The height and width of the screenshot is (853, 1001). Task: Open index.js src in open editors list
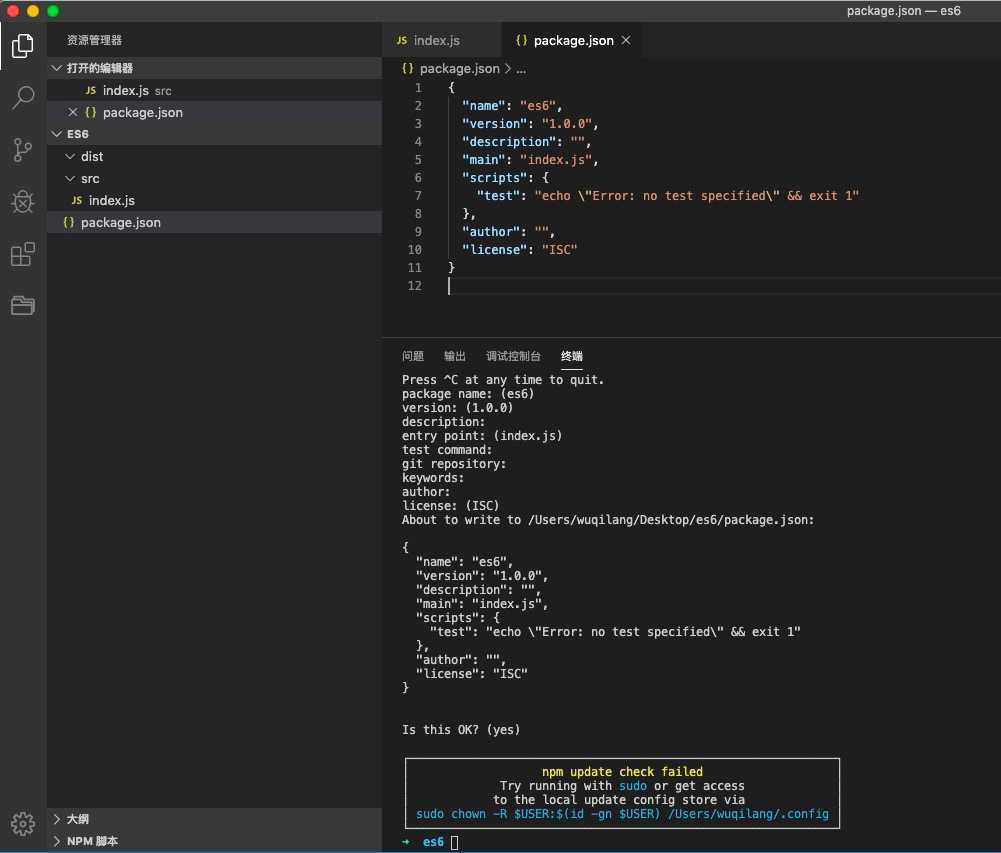(214, 91)
